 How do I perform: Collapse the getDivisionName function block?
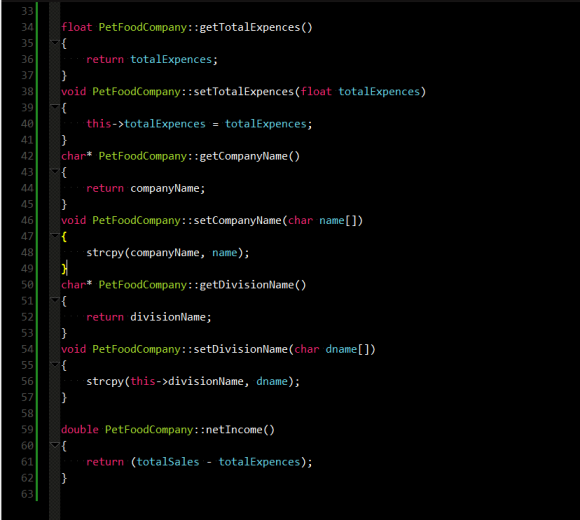pos(54,300)
